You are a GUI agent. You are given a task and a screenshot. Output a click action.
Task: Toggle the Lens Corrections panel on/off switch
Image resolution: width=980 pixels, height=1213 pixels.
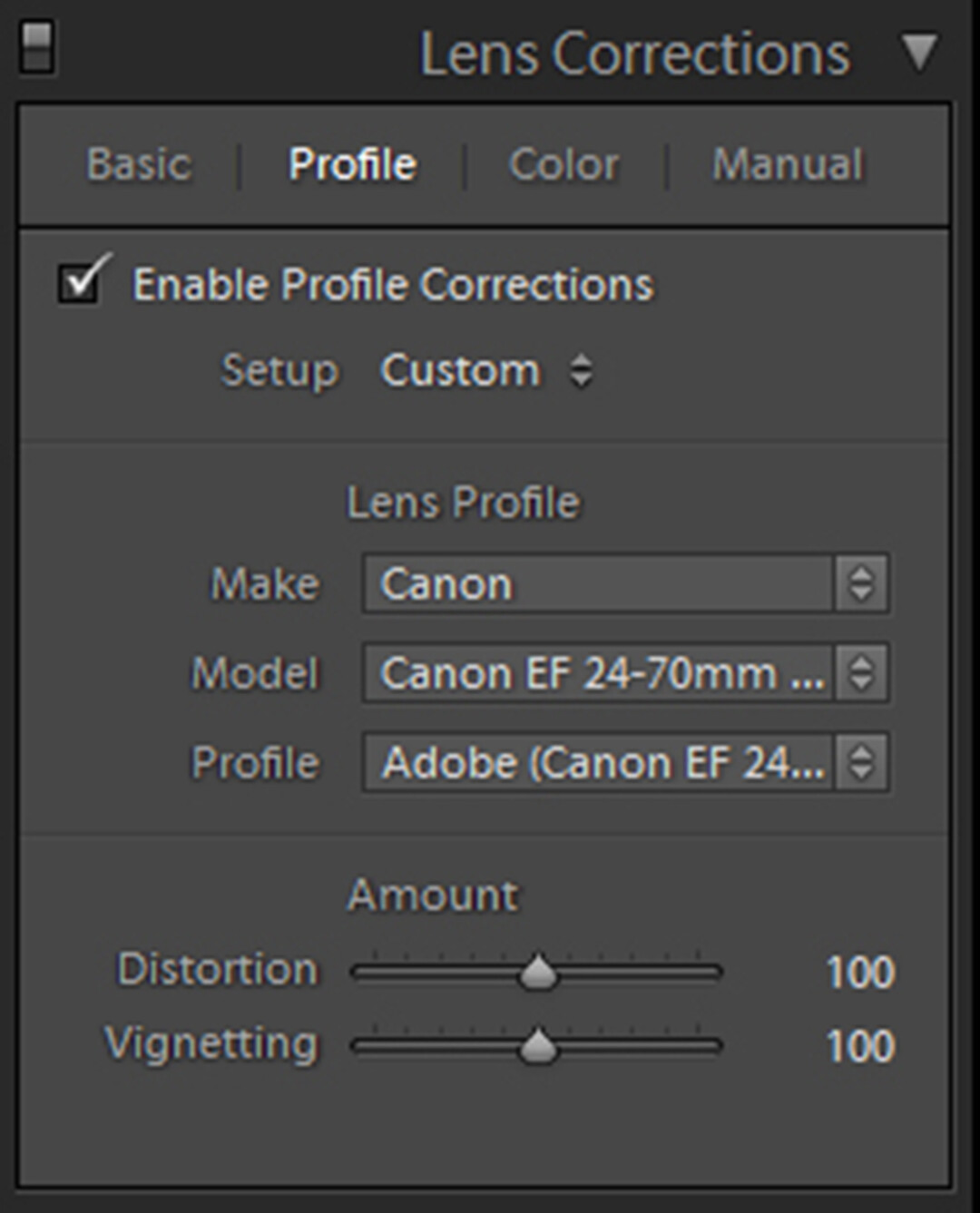click(x=37, y=47)
